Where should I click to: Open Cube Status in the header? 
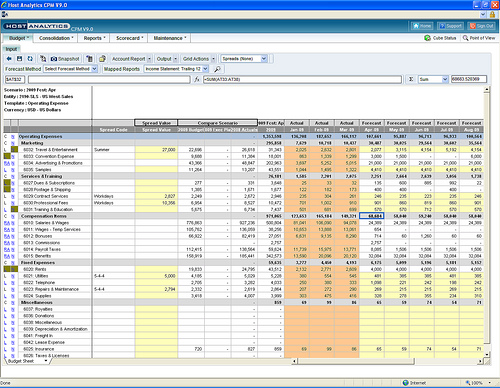tap(440, 38)
